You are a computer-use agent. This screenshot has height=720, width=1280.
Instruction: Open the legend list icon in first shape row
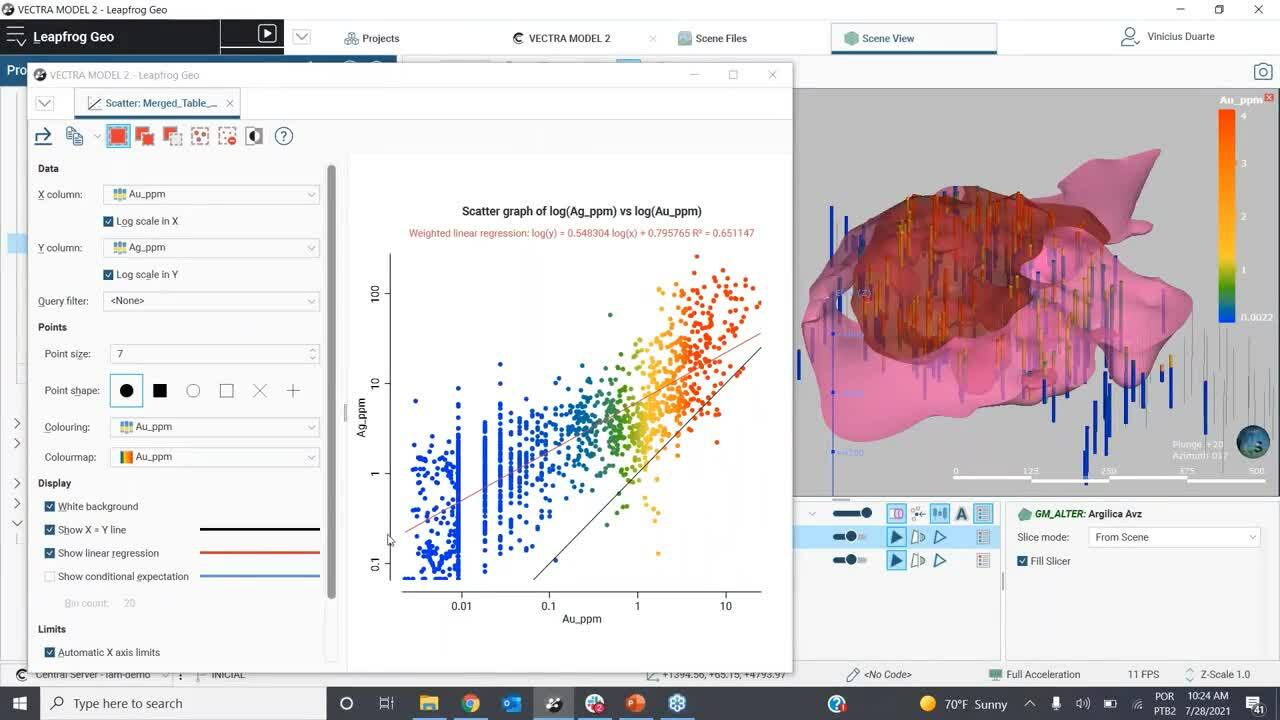[983, 513]
